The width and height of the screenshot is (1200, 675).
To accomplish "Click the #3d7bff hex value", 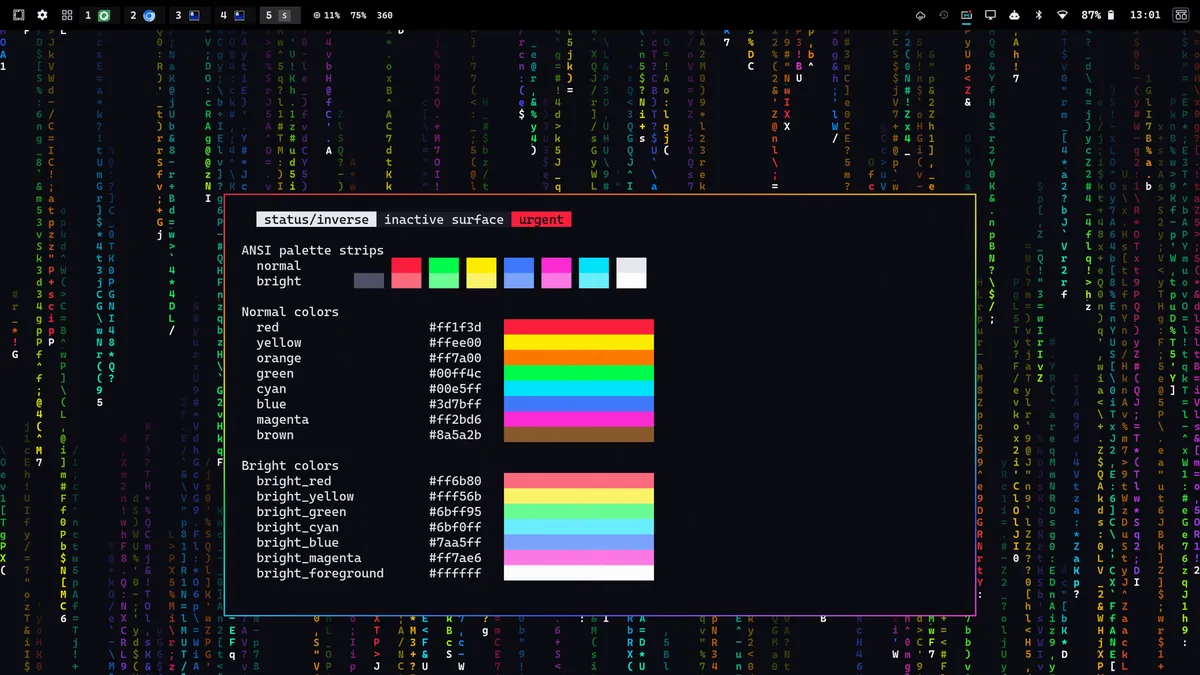I will [455, 404].
